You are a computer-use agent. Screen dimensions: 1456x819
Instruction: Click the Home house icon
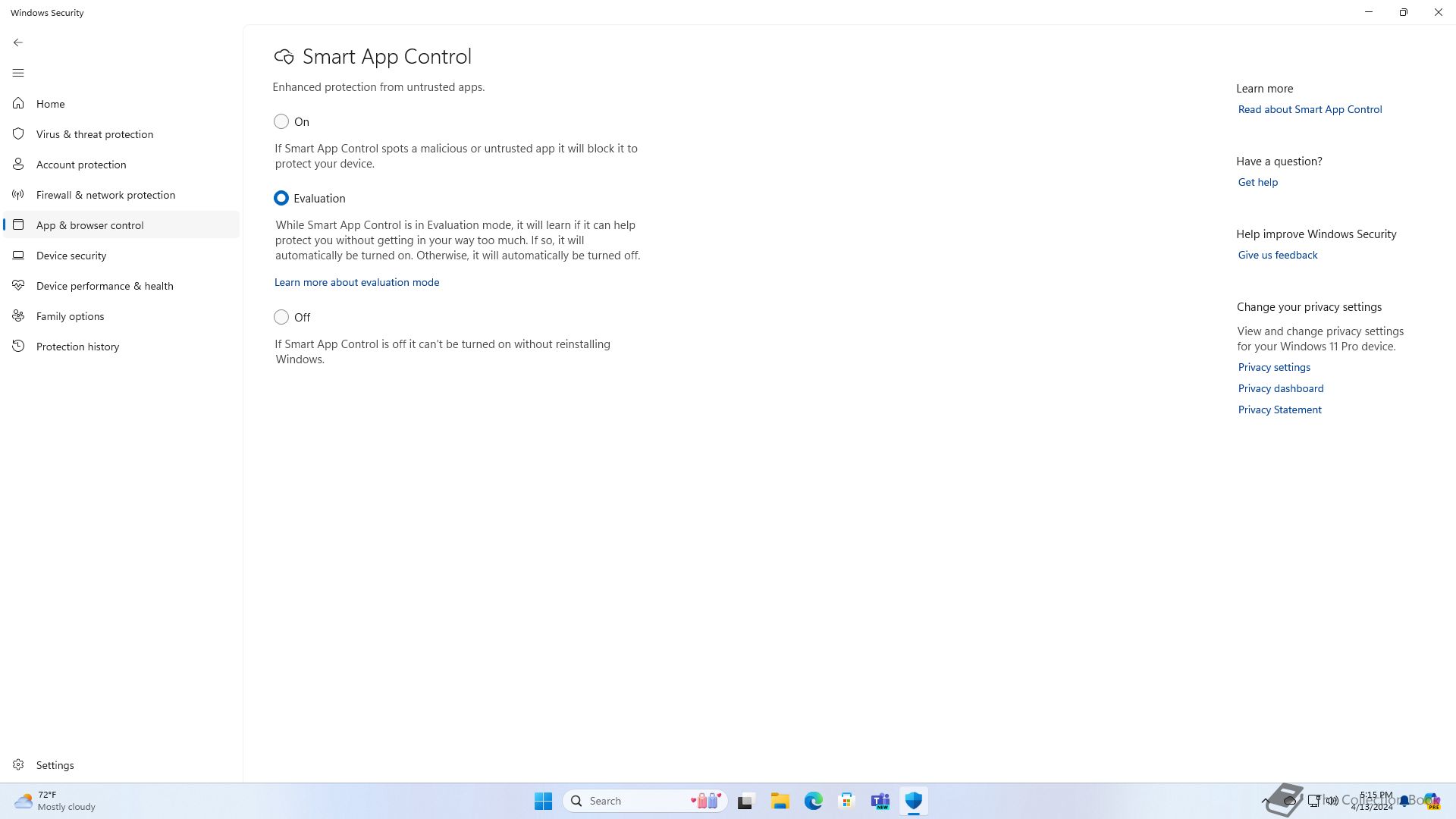point(18,103)
